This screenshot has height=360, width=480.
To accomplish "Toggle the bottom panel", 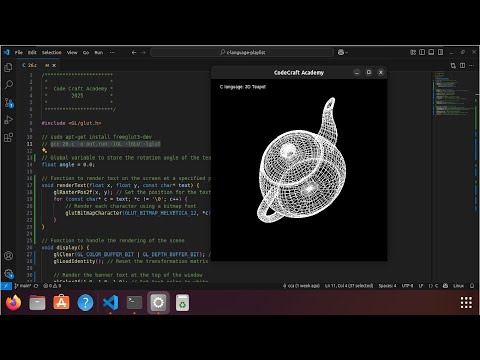I will pos(431,52).
